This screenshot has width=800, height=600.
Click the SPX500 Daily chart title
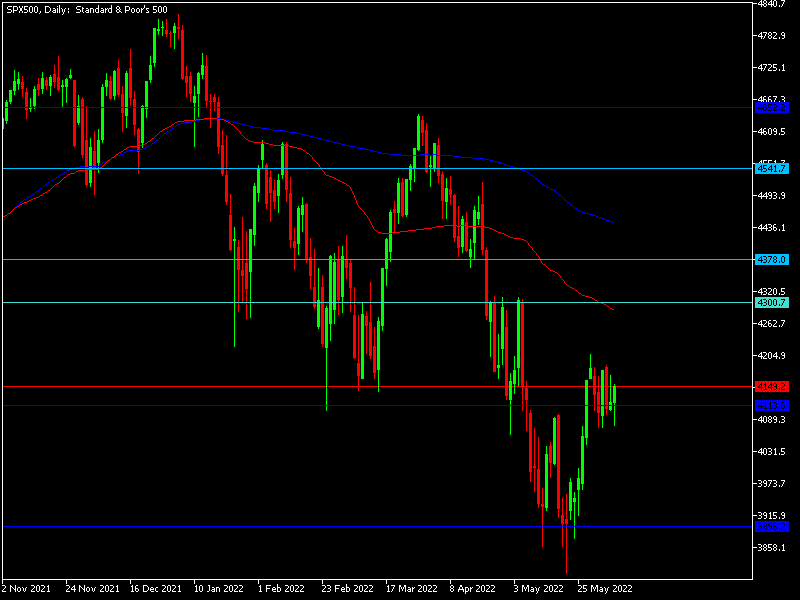87,10
